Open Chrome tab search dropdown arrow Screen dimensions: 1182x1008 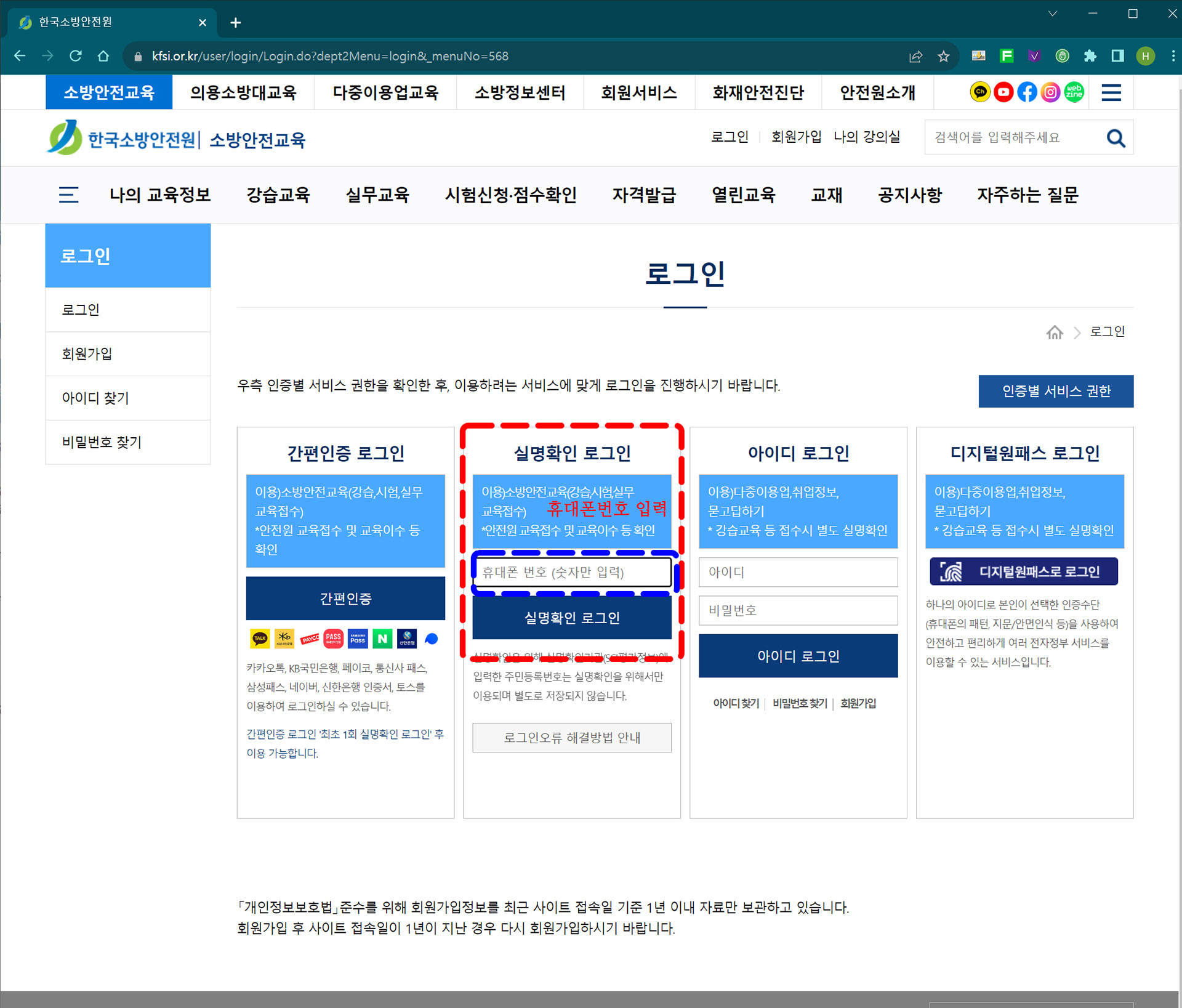click(1053, 14)
